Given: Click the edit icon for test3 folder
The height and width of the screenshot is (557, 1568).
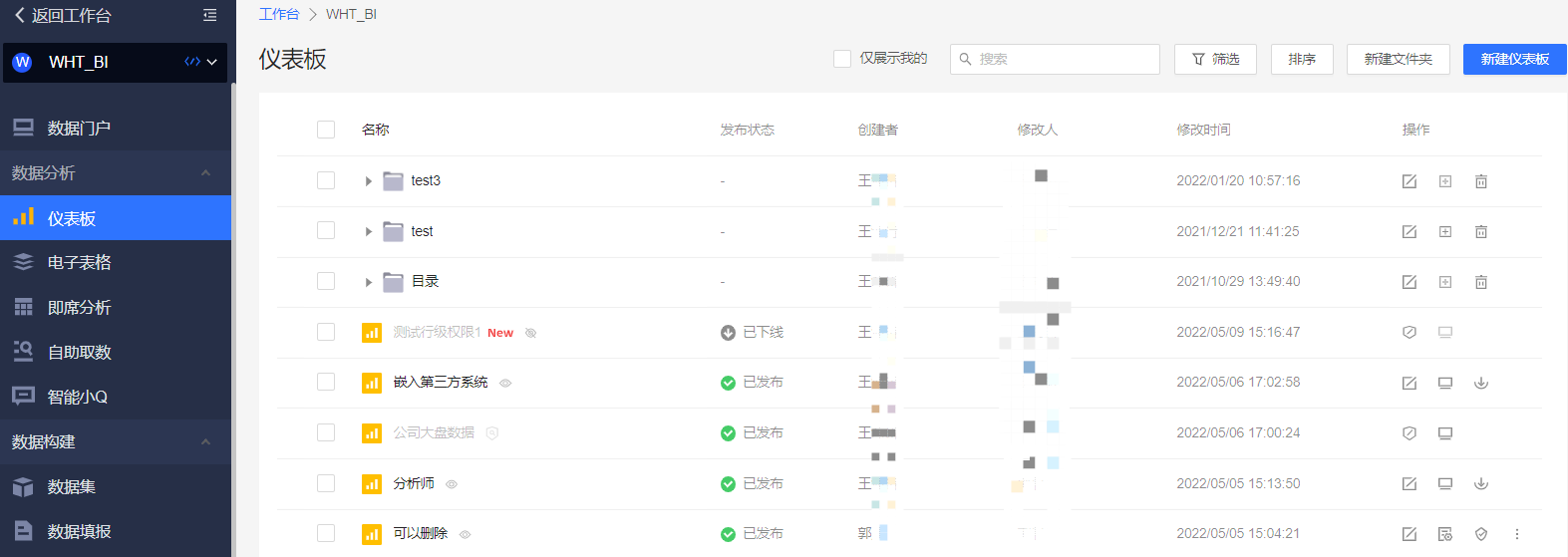Looking at the screenshot, I should click(x=1409, y=181).
